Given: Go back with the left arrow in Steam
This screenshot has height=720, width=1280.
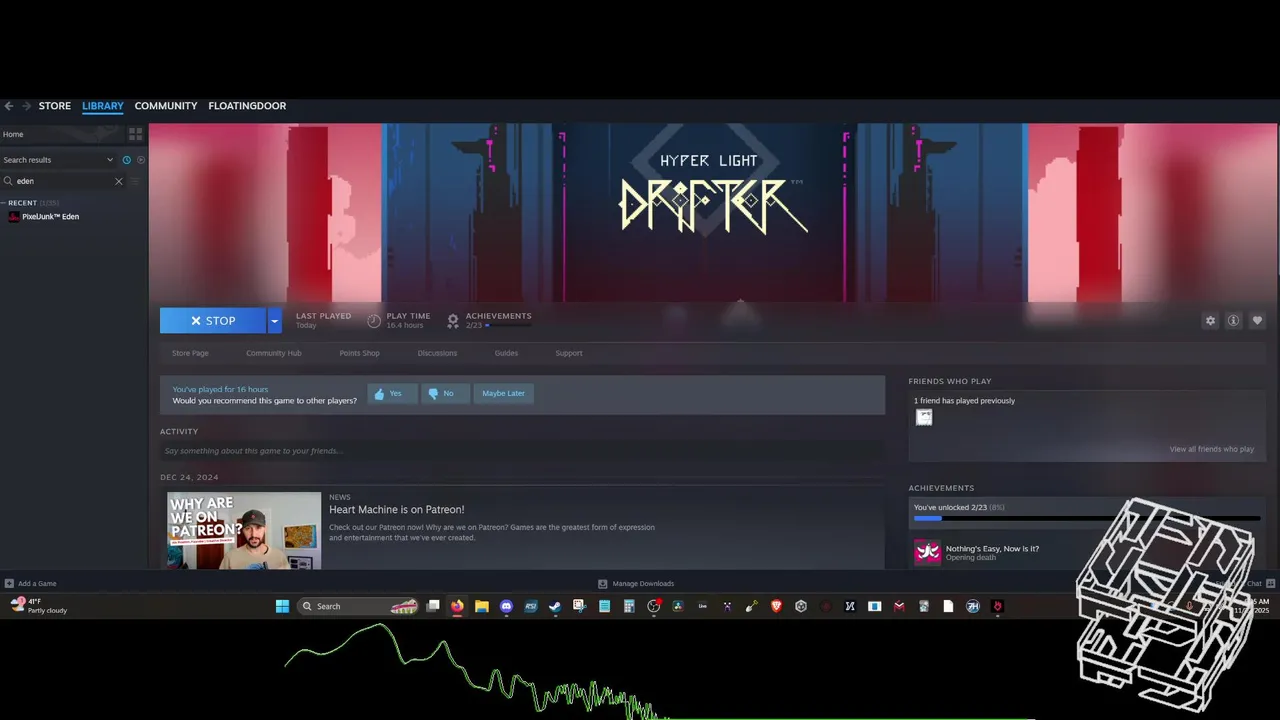Looking at the screenshot, I should pos(8,106).
